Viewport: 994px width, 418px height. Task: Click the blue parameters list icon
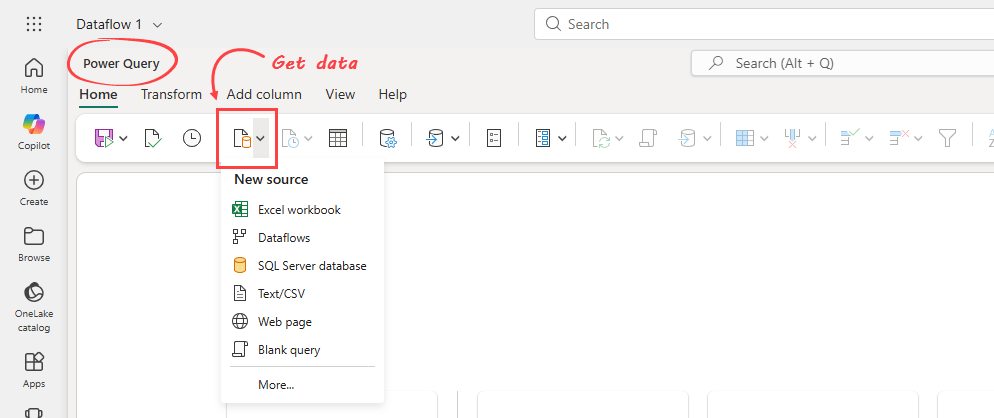(x=543, y=138)
